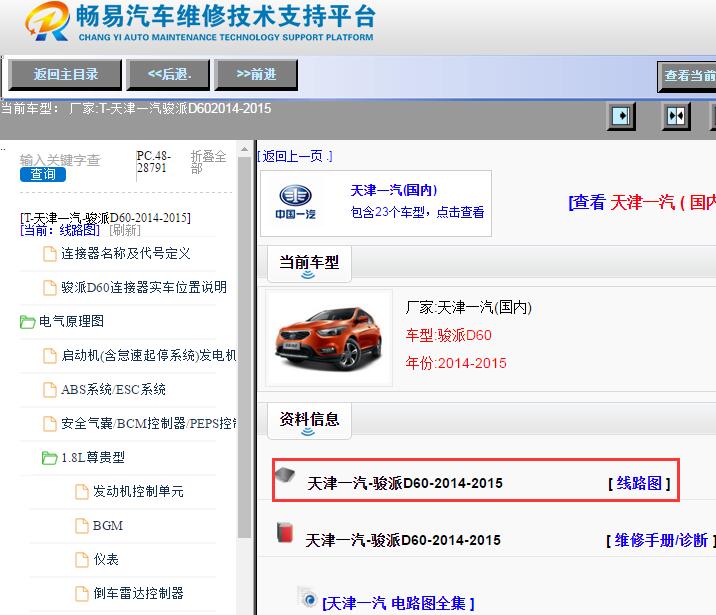
Task: Select the 当前车型 tab
Action: 309,264
